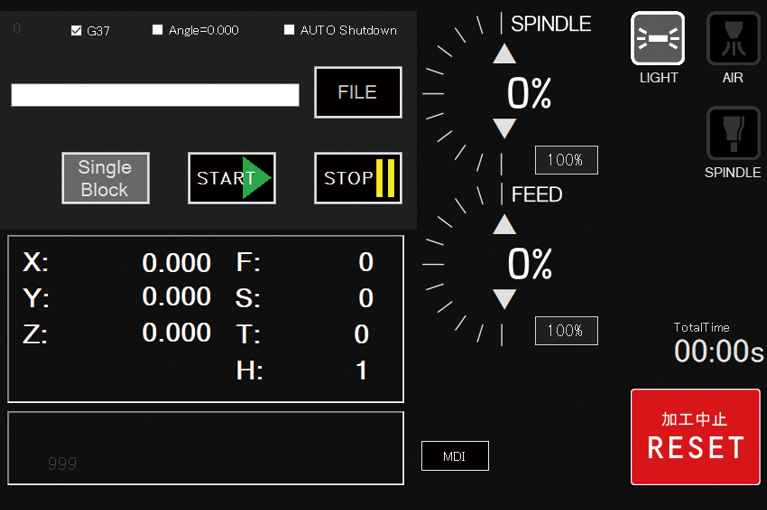Reset feed override to 100%

pyautogui.click(x=566, y=331)
